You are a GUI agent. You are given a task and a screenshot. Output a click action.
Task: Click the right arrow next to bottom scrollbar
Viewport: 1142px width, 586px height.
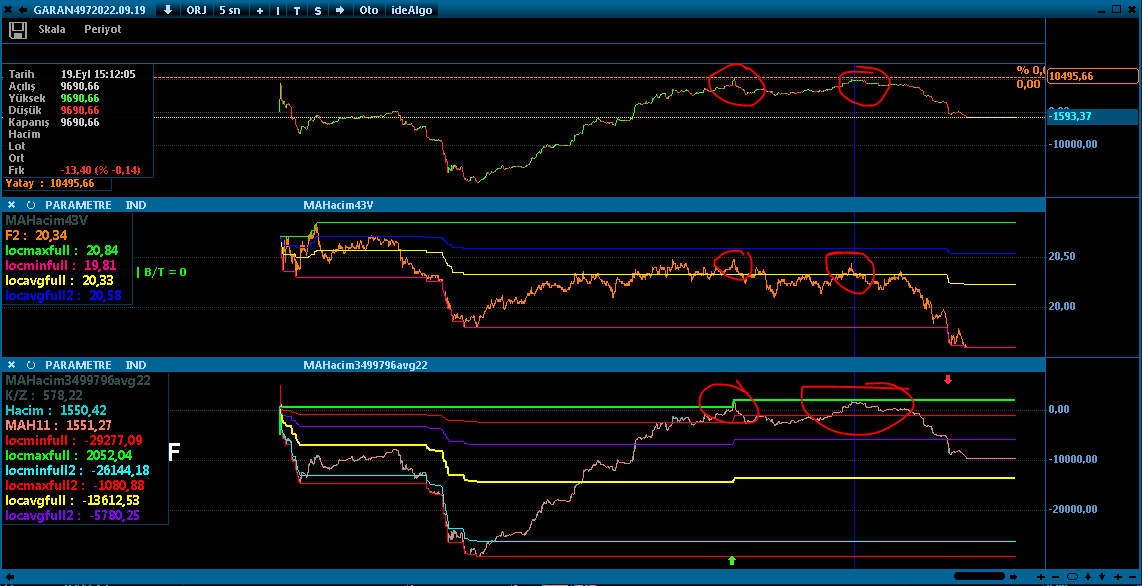point(1013,577)
